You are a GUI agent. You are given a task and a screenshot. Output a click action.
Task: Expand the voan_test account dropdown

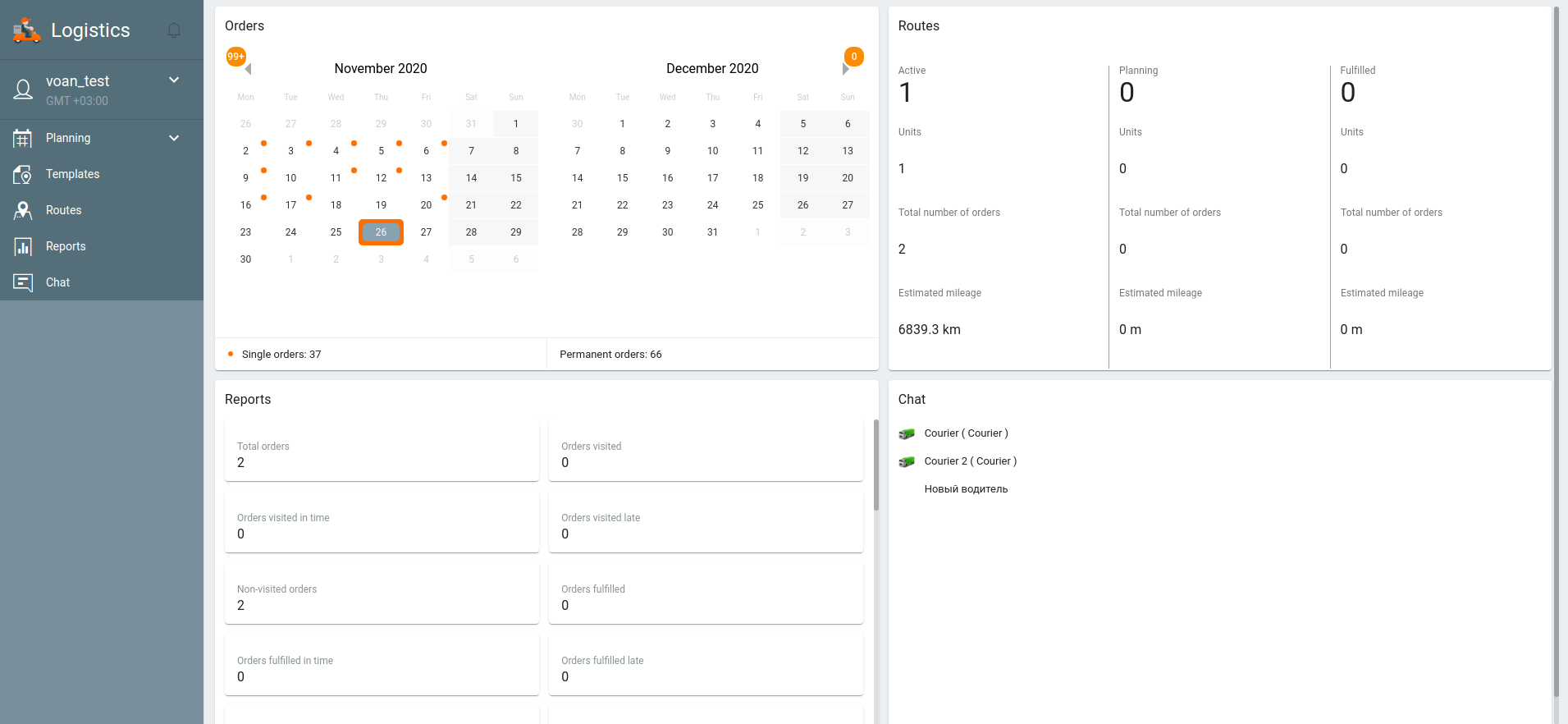174,80
